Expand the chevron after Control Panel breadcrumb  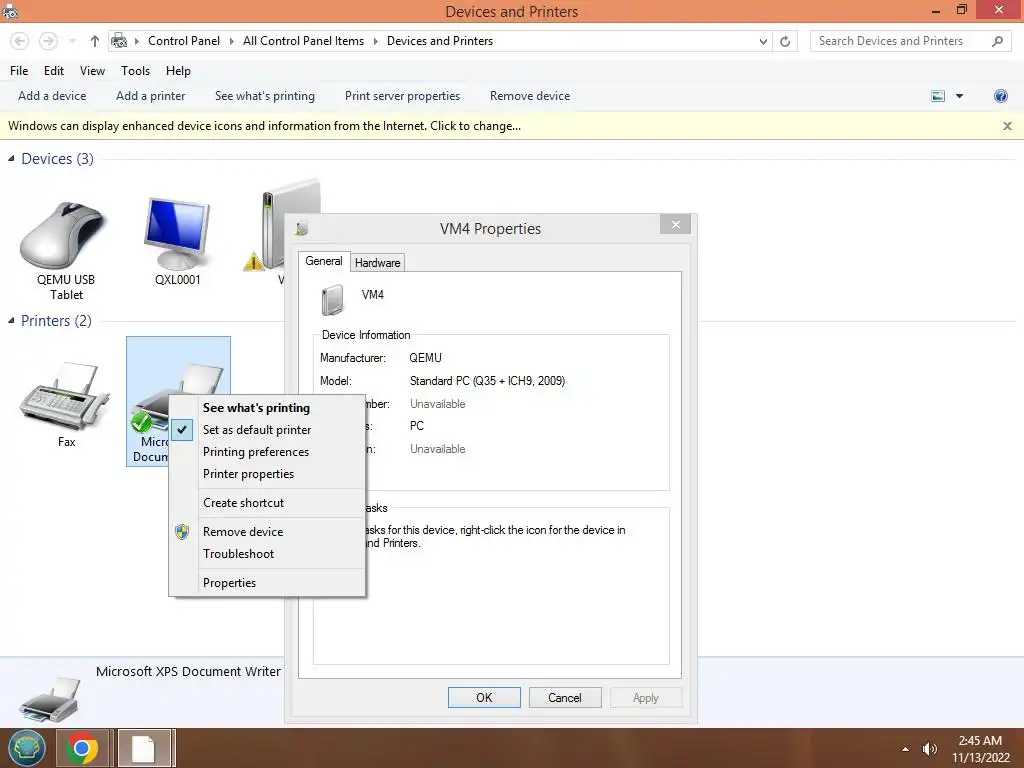(x=231, y=41)
